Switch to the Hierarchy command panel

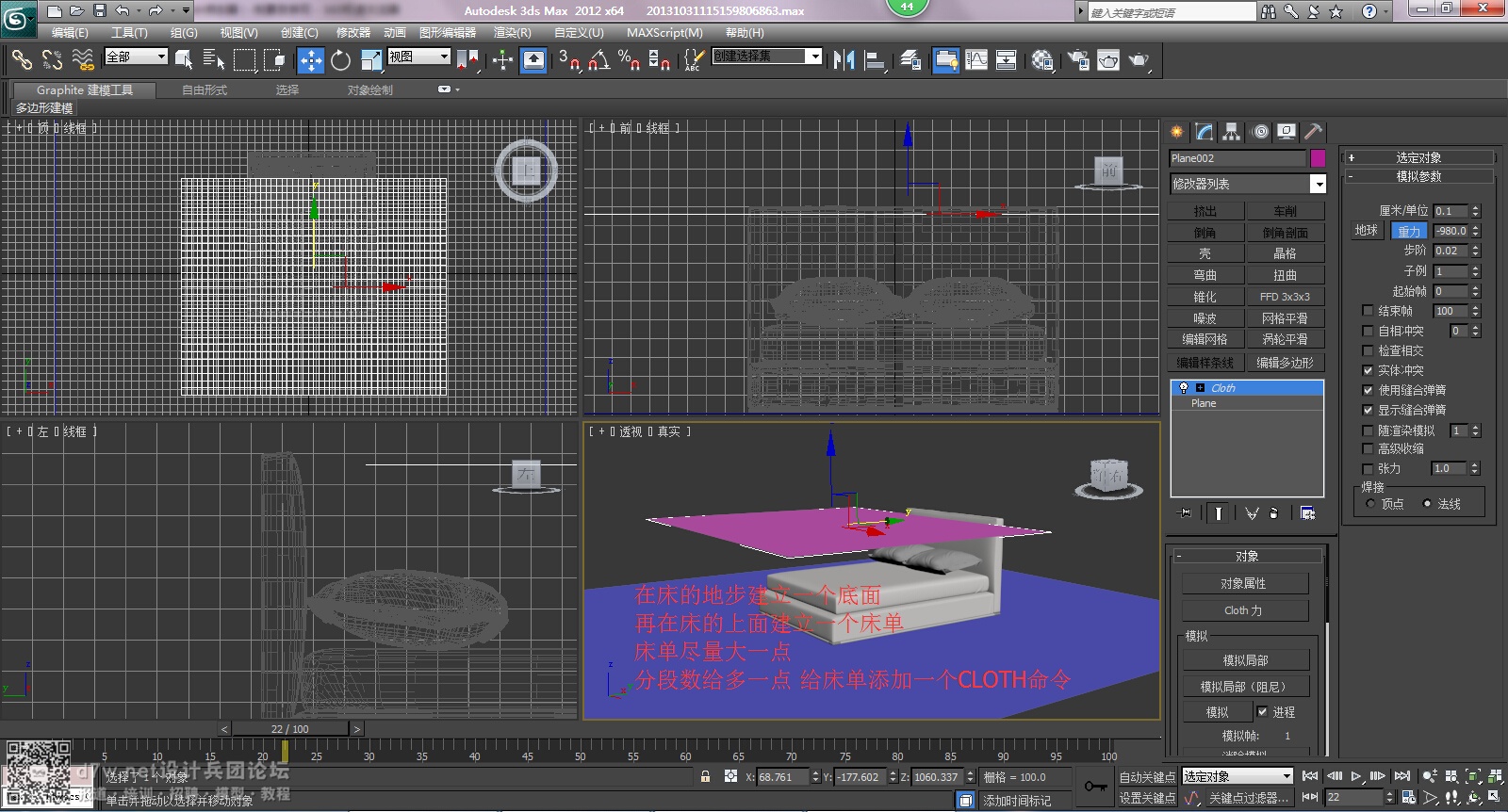(1232, 132)
